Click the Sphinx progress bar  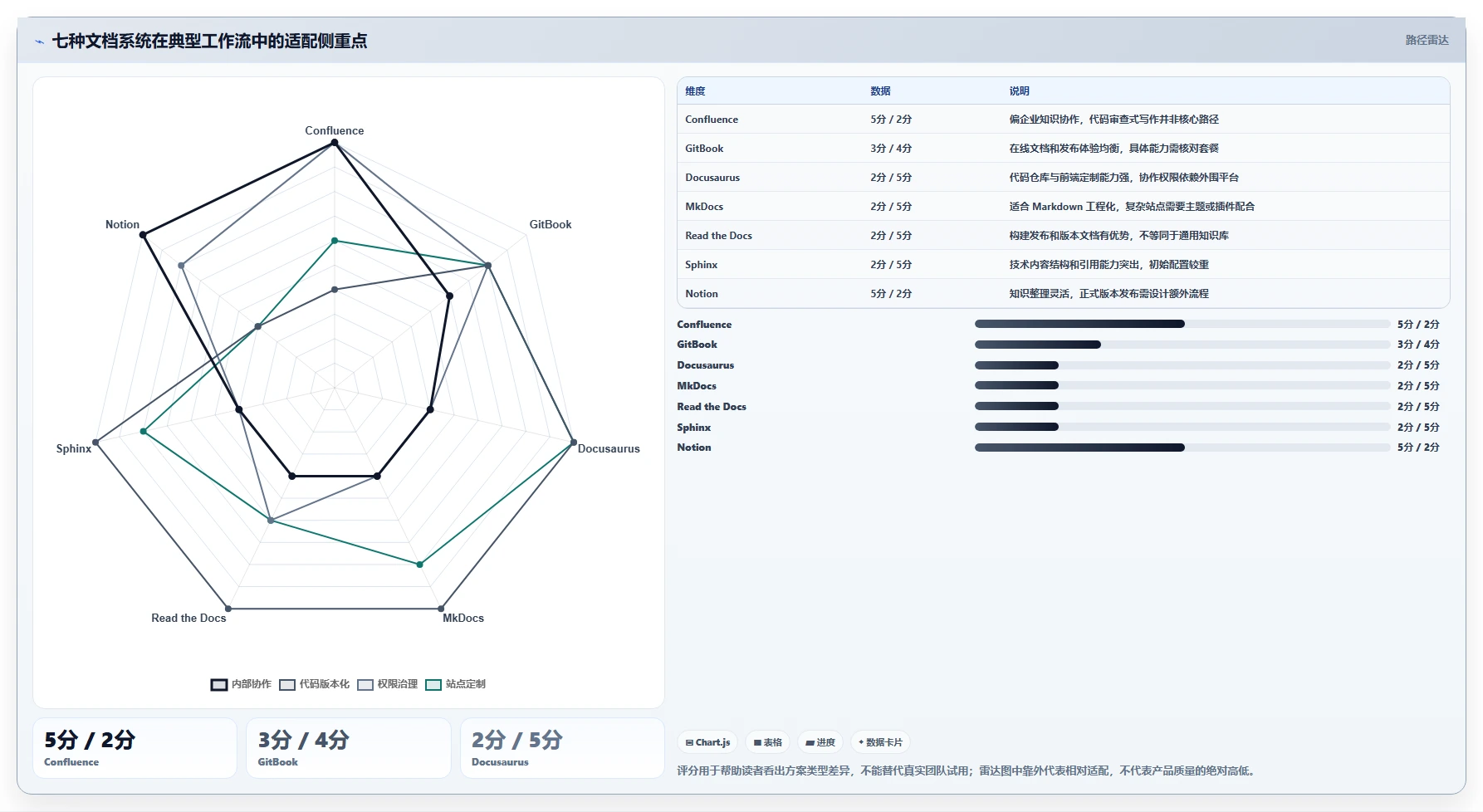1182,427
